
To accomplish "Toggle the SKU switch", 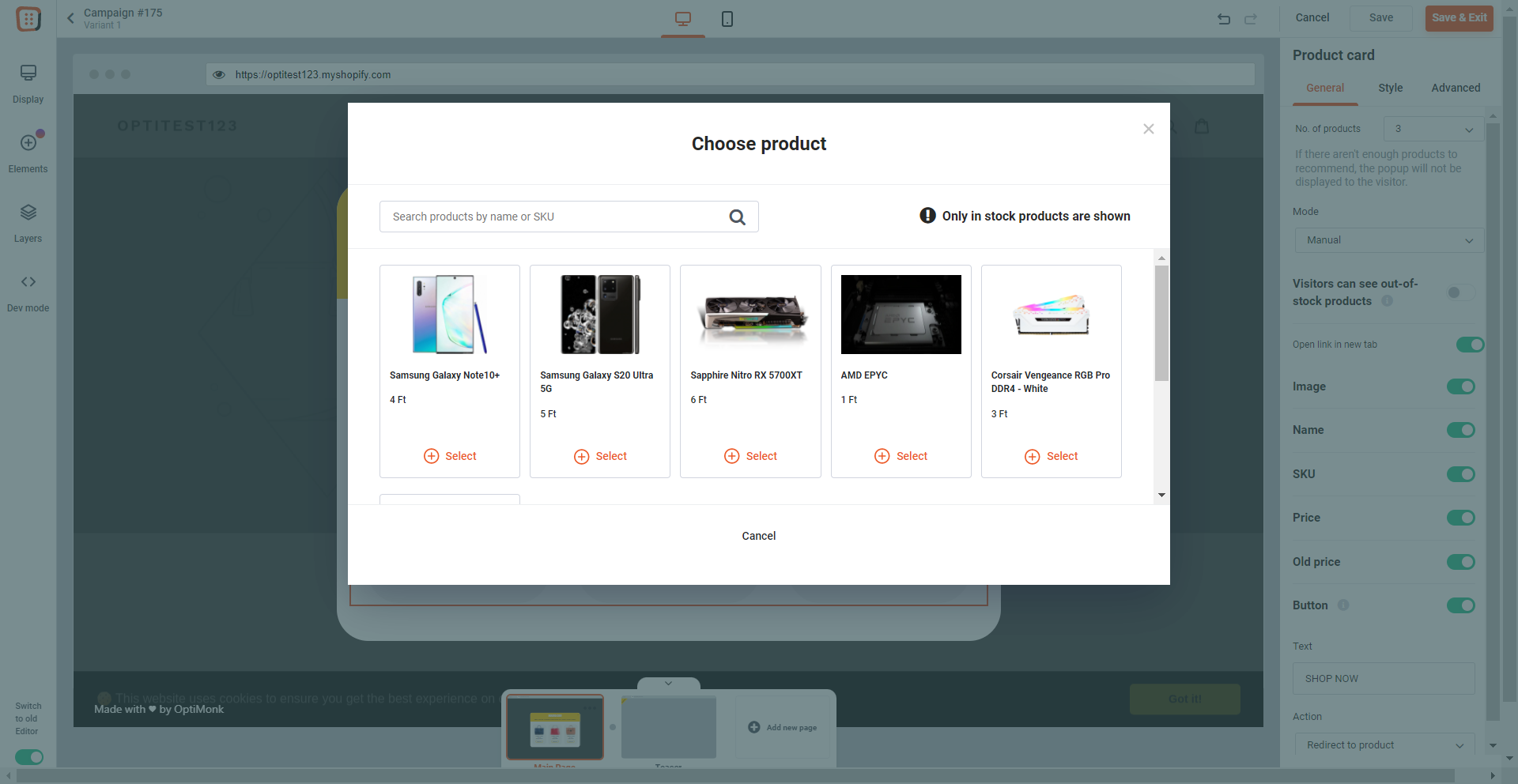I will (1461, 474).
